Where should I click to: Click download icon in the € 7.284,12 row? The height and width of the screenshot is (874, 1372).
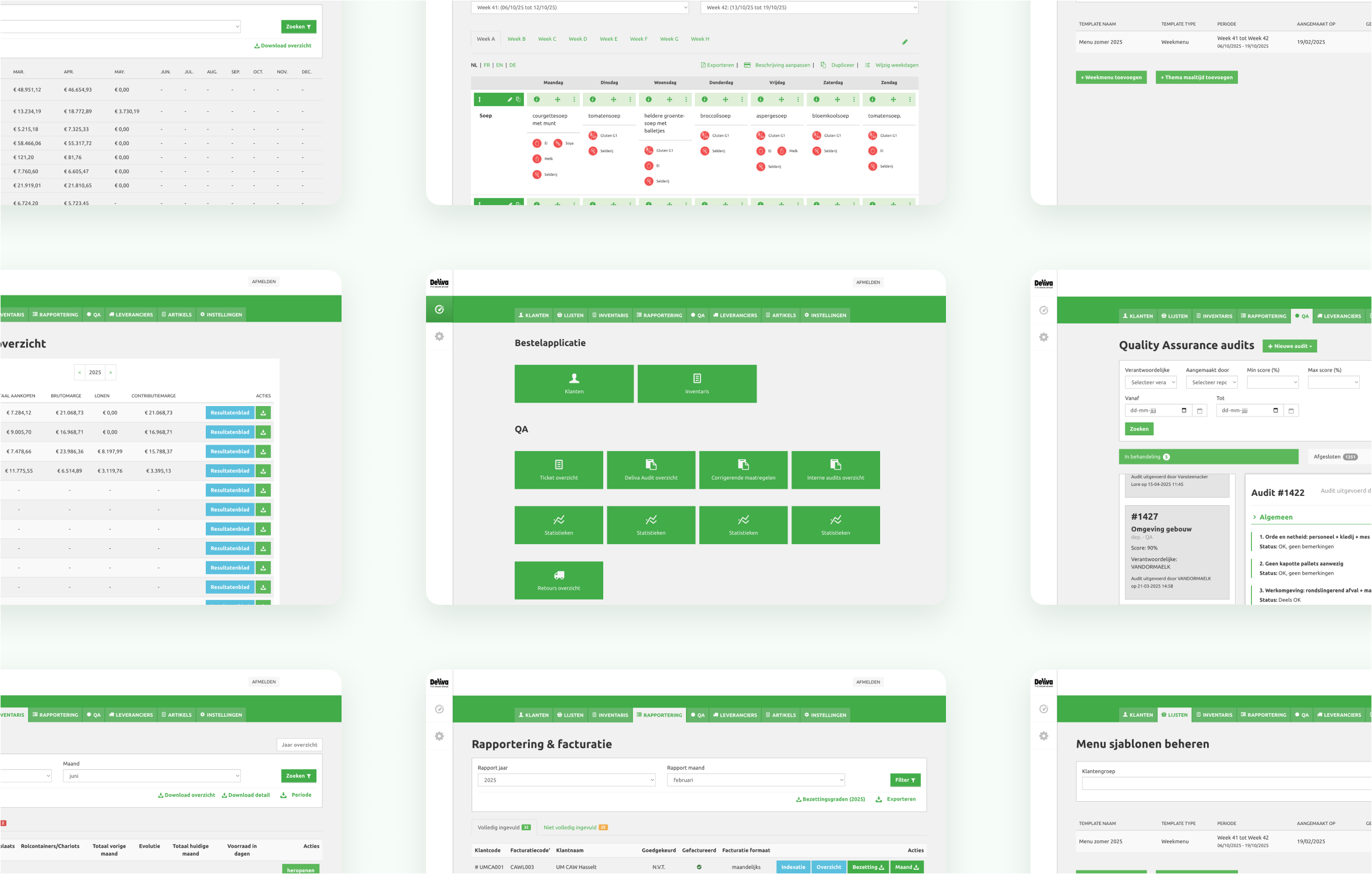[x=263, y=413]
